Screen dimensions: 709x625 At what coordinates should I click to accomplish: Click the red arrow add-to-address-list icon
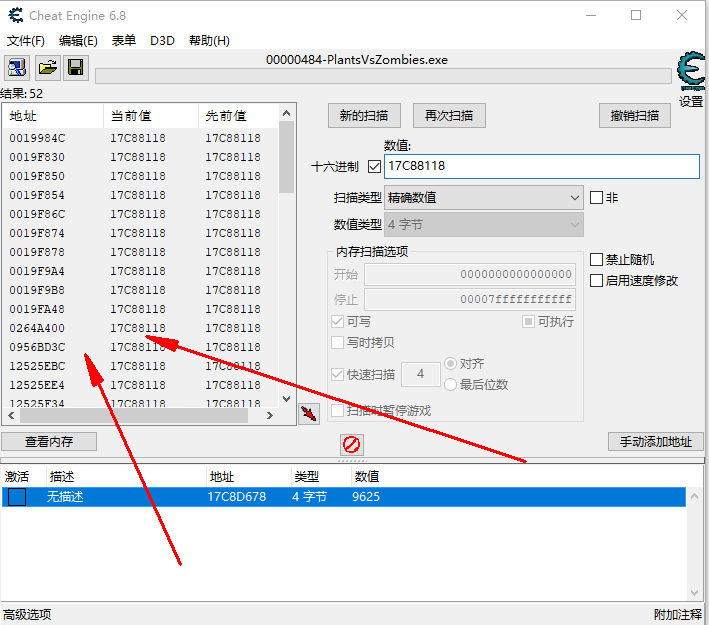(x=309, y=414)
